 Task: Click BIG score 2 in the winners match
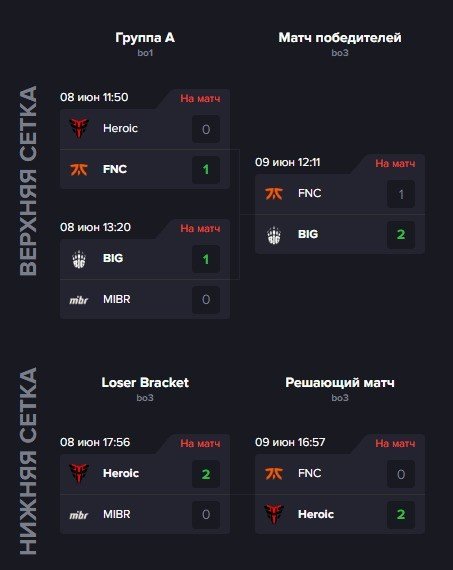tap(401, 234)
